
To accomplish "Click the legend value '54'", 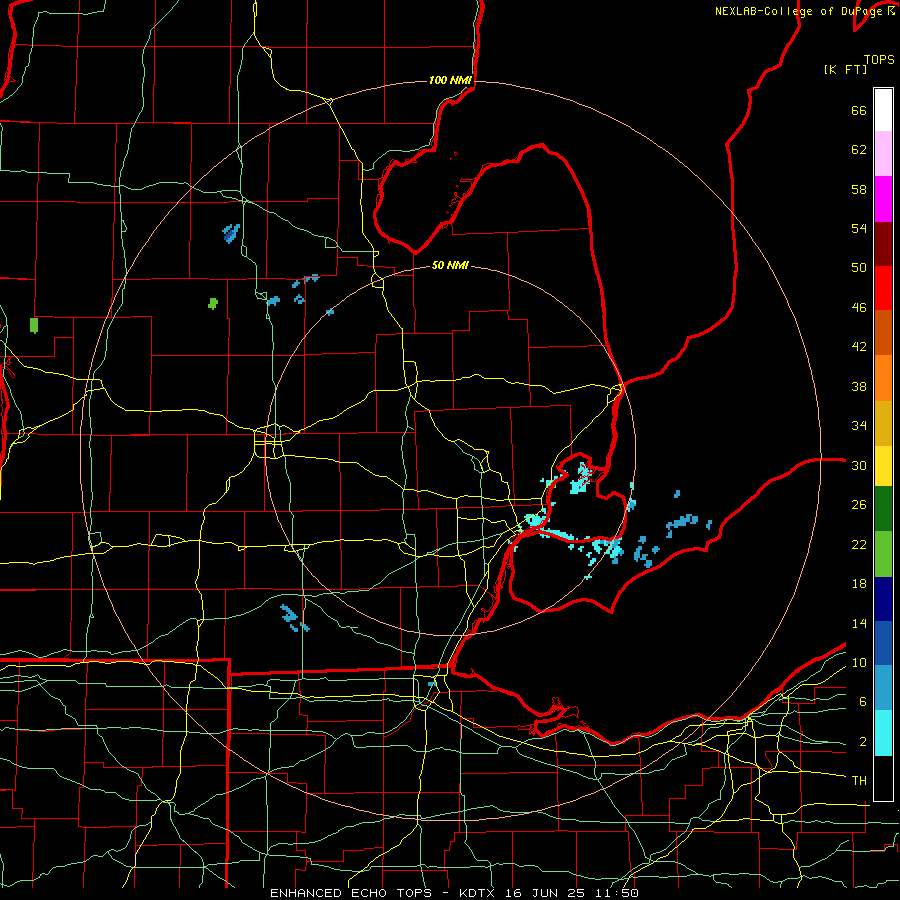I will pos(859,228).
